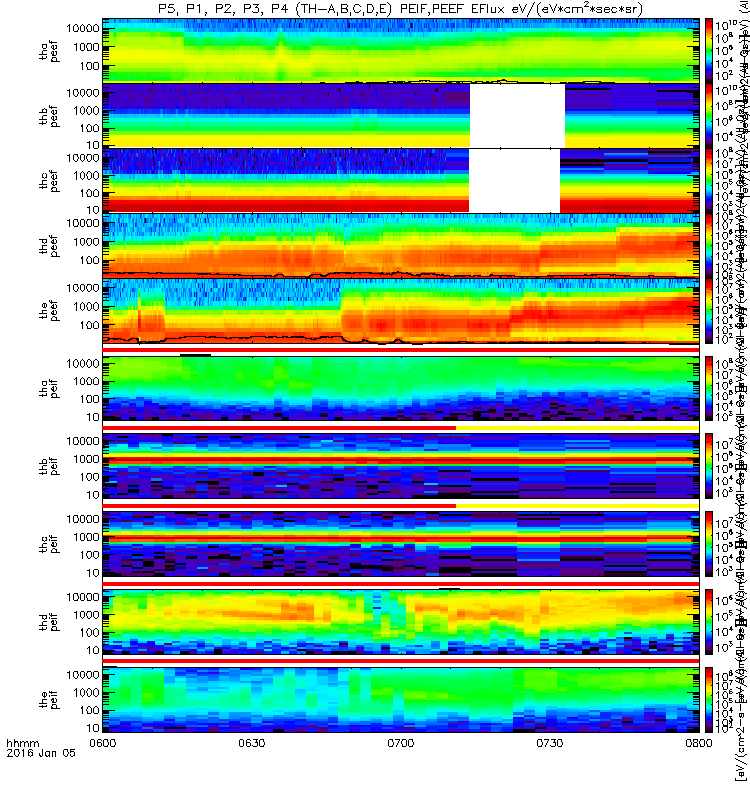The width and height of the screenshot is (750, 800).
Task: Select the 'thb peef' panel label
Action: tap(49, 116)
